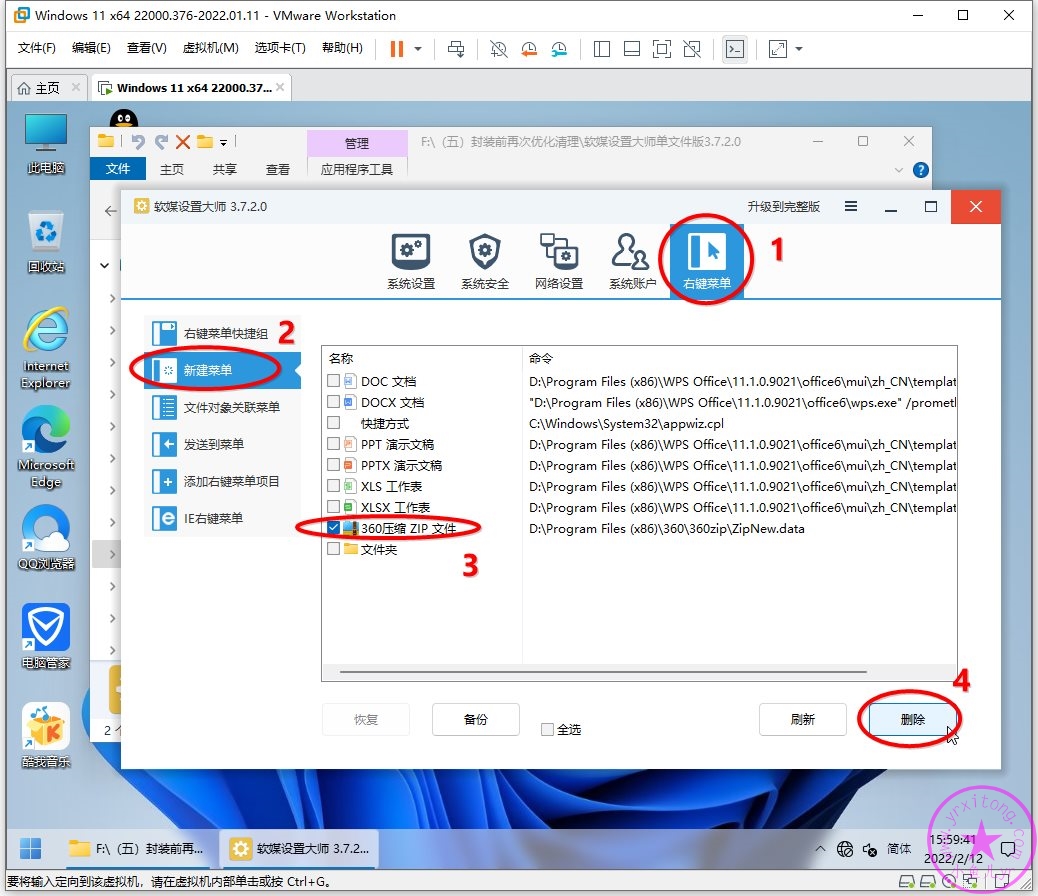Open VMware snapshot manager icon

(559, 48)
